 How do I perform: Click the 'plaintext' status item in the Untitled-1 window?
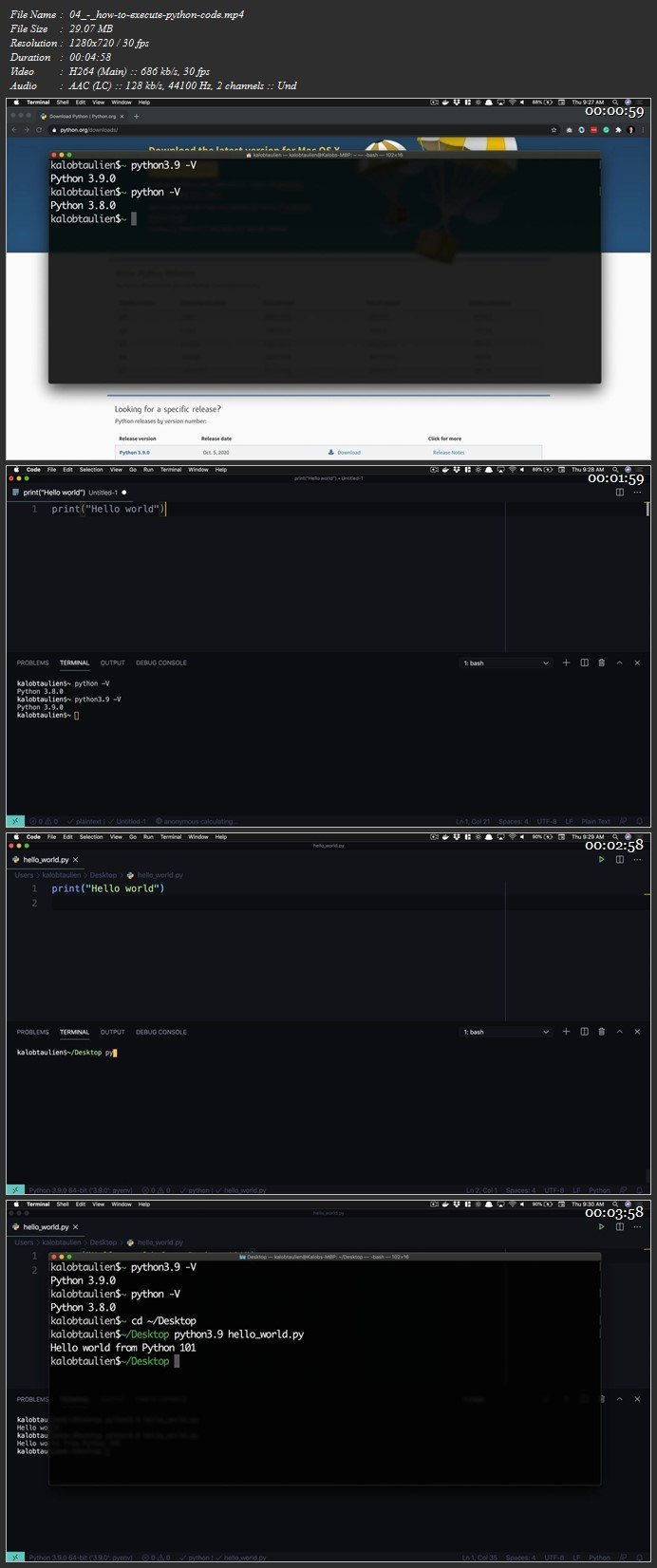[x=84, y=821]
